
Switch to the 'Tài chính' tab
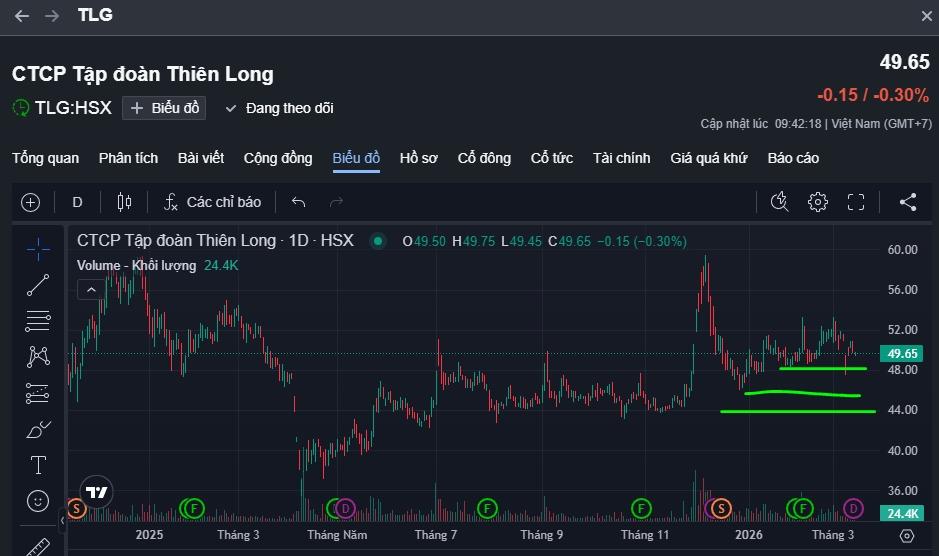[621, 158]
